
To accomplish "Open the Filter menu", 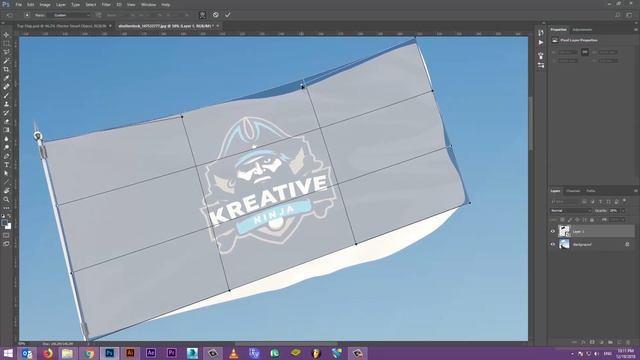I will click(x=106, y=4).
